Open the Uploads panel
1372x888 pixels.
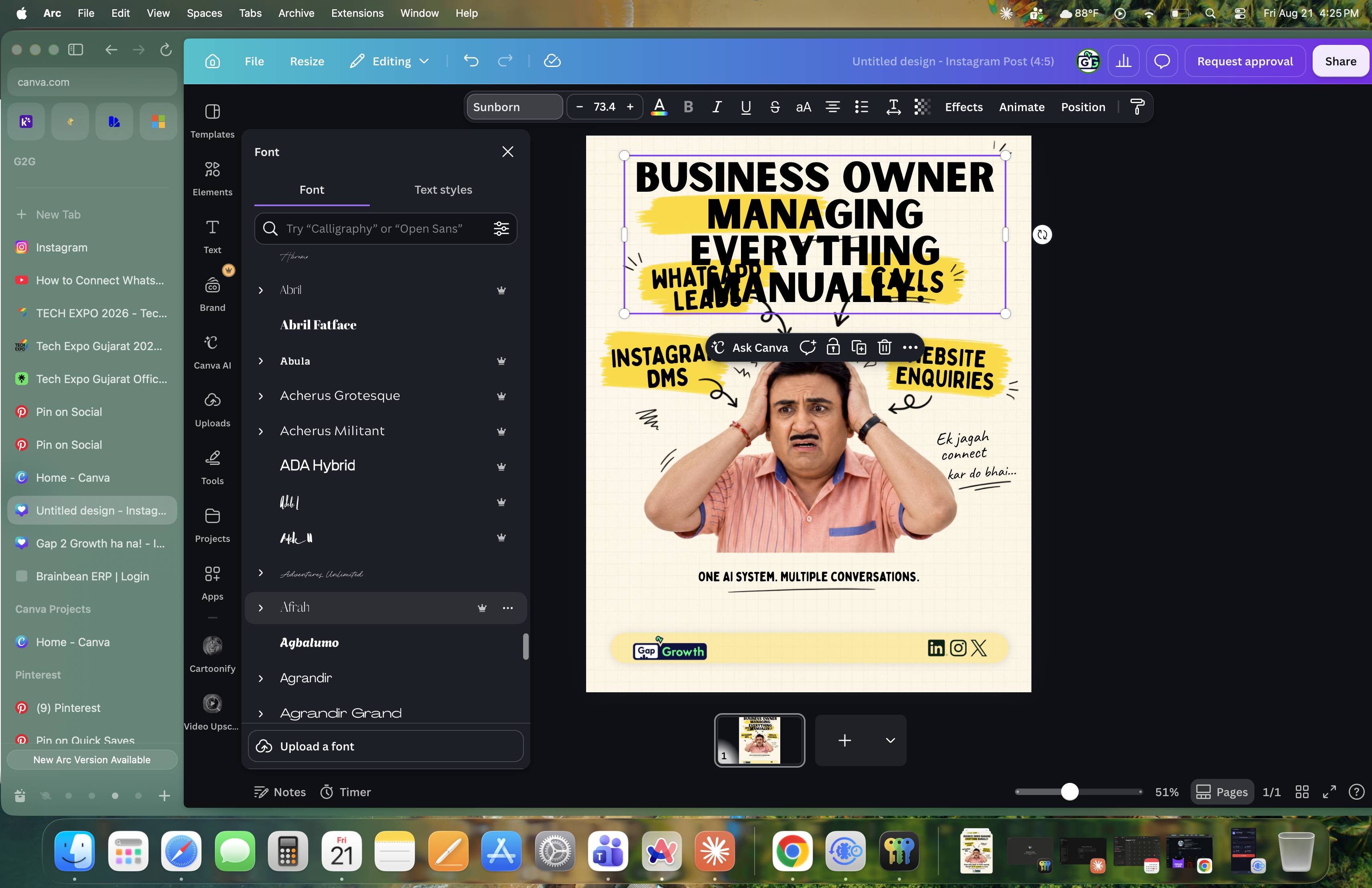point(212,410)
